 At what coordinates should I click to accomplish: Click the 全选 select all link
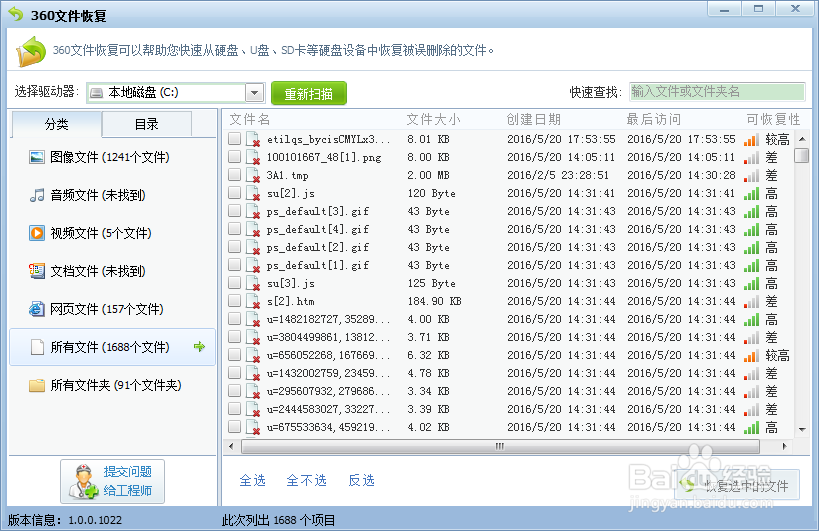click(x=253, y=480)
